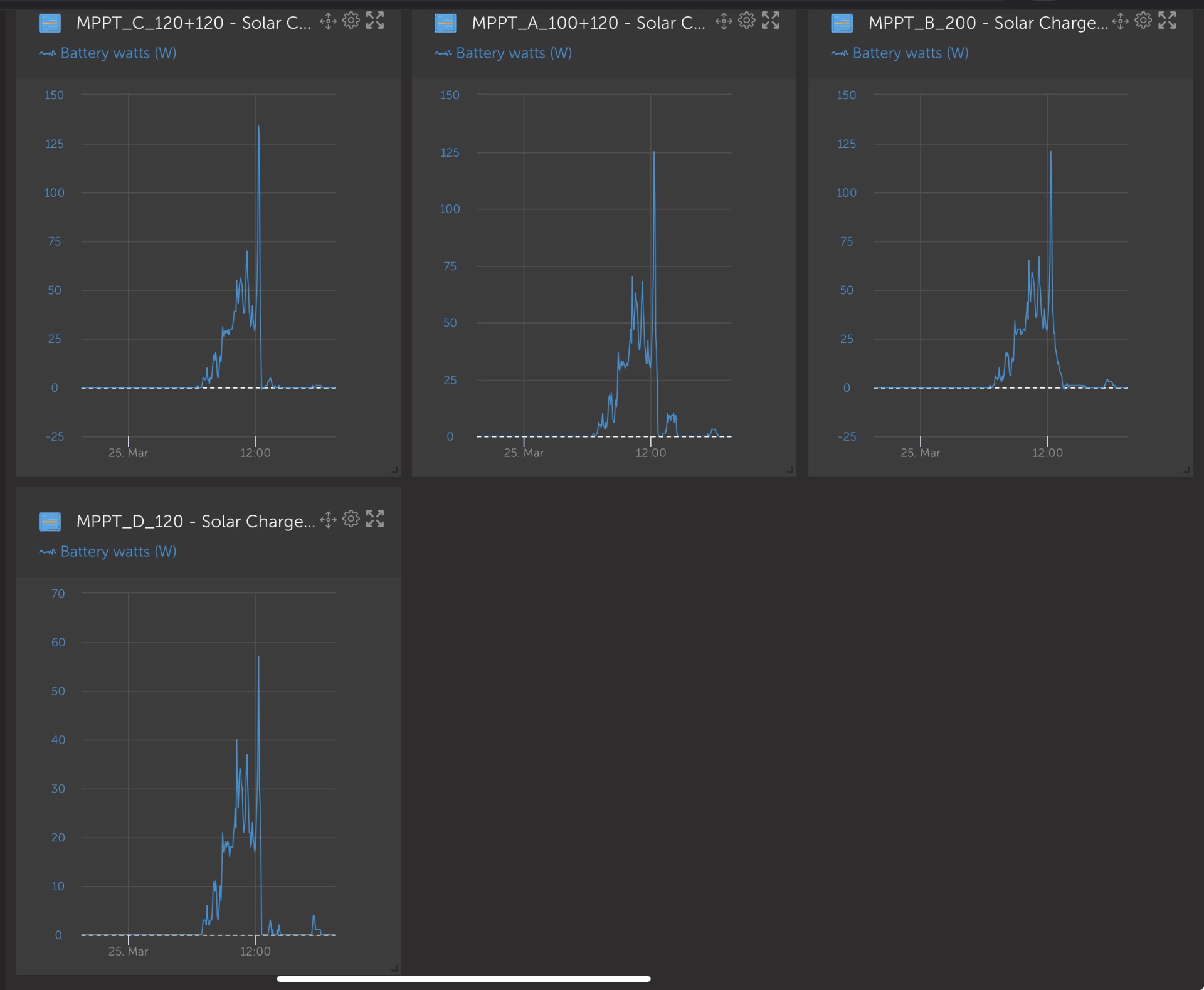Click resize corner handle of MPPT_C_120+120 widget
Image resolution: width=1204 pixels, height=990 pixels.
(394, 470)
